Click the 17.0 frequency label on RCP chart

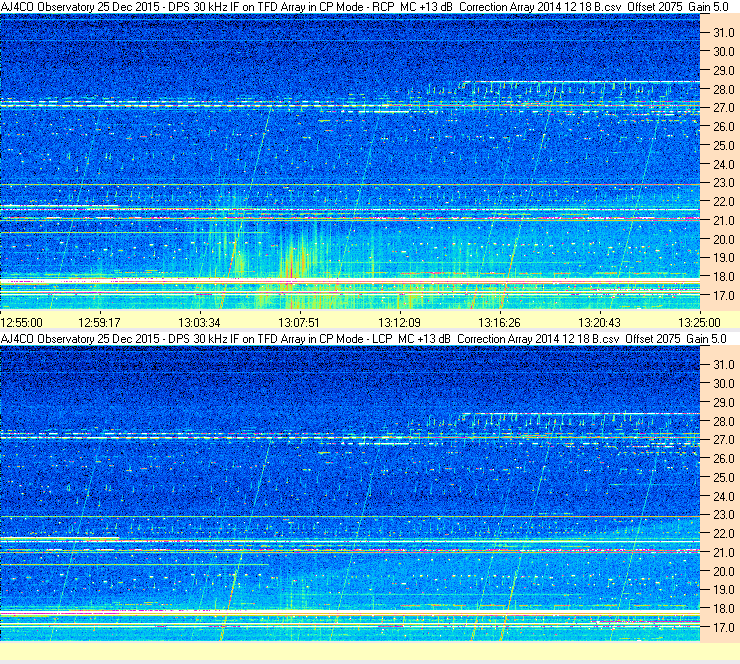pos(723,296)
